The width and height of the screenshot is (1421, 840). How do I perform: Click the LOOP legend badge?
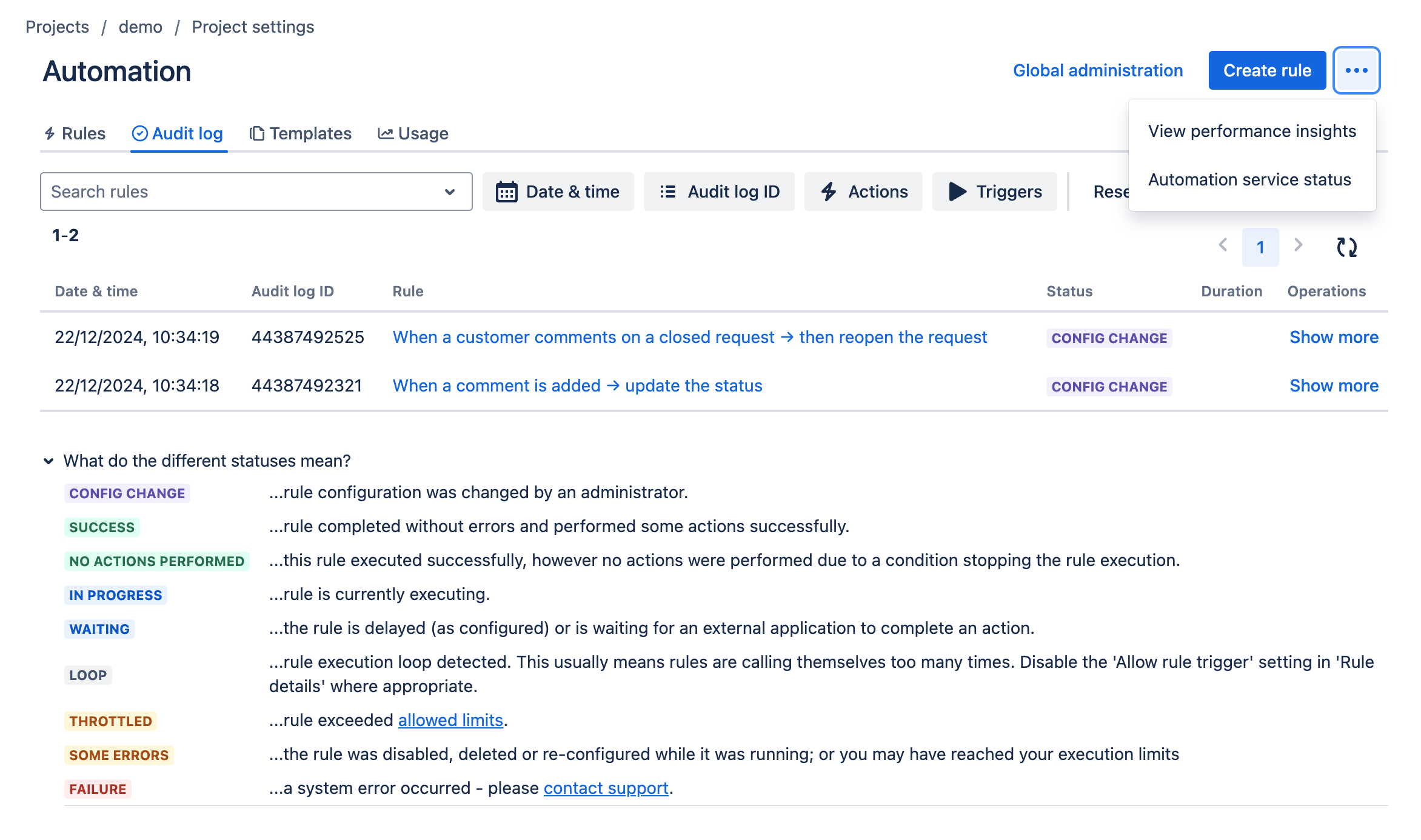(x=88, y=675)
